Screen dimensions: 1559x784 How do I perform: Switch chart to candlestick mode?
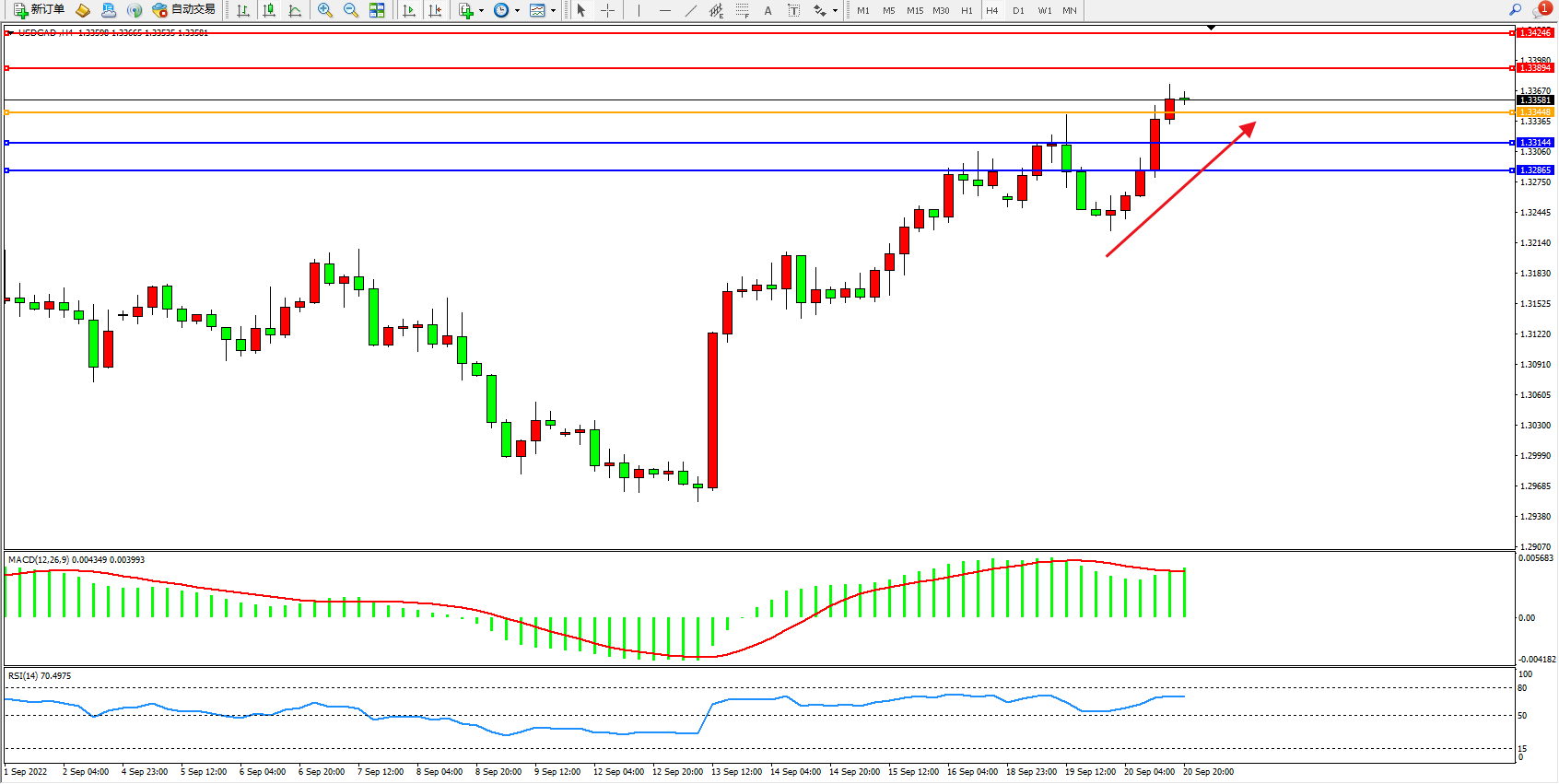(x=269, y=10)
